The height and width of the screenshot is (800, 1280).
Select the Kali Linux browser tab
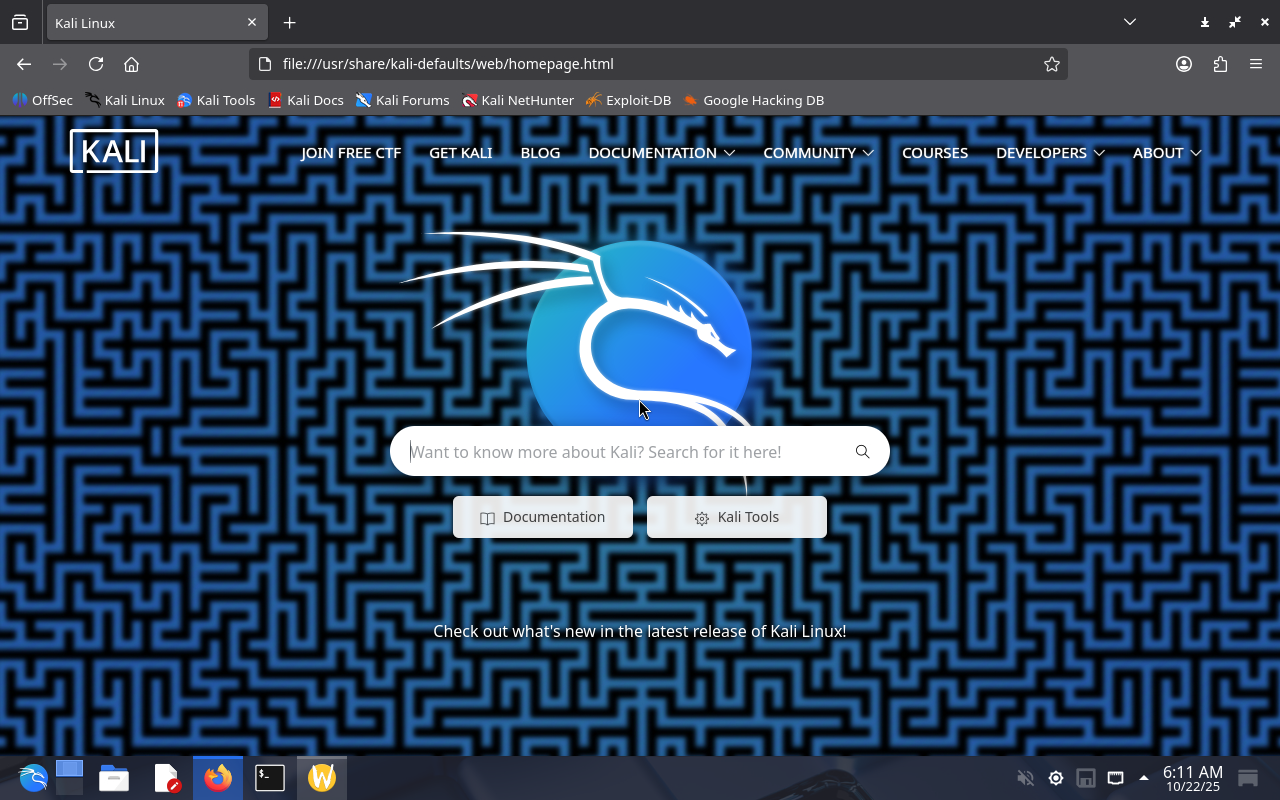pos(140,23)
